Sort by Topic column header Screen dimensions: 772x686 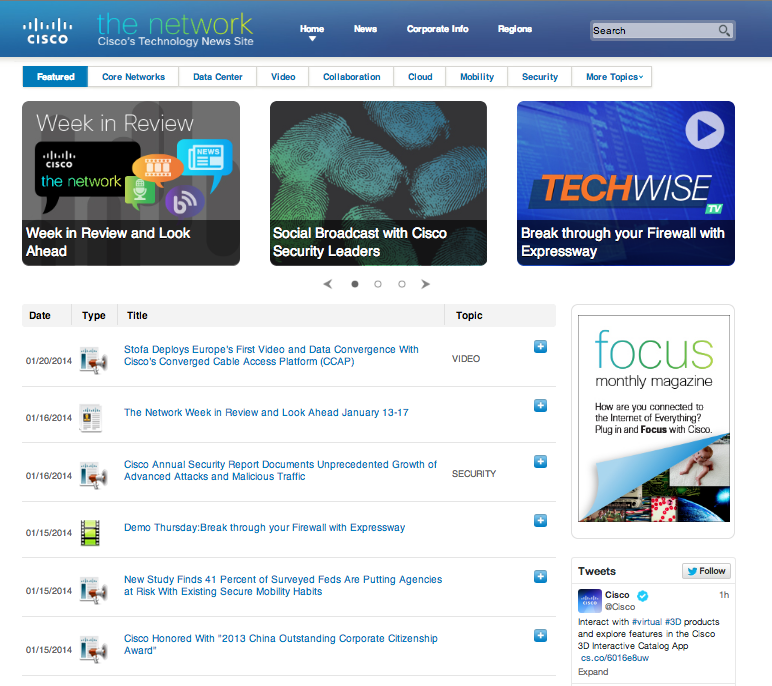click(x=469, y=315)
